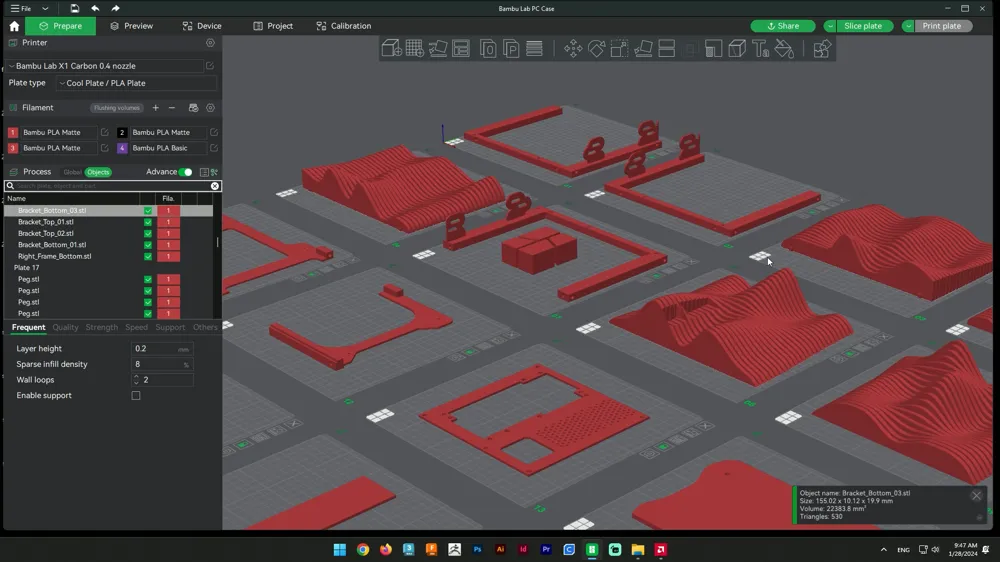Add a filament with plus icon
1000x562 pixels.
[156, 108]
